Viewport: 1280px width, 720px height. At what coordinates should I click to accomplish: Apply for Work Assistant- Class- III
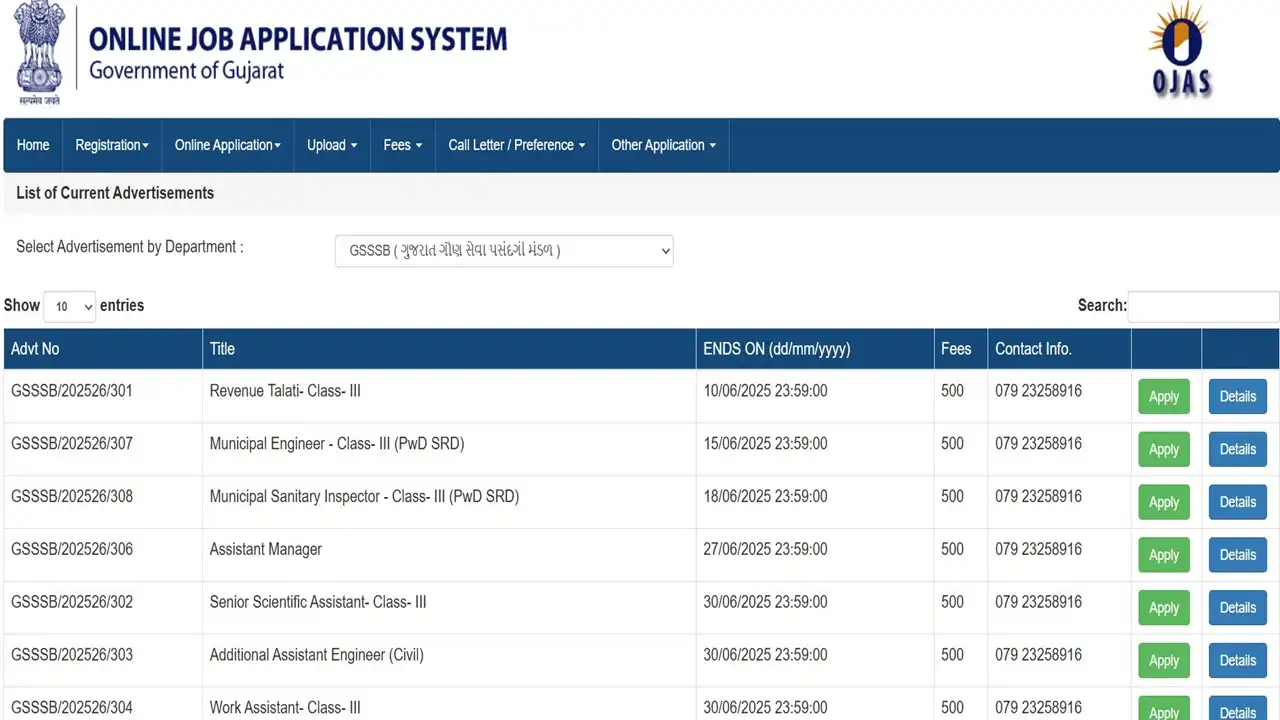click(x=1164, y=709)
